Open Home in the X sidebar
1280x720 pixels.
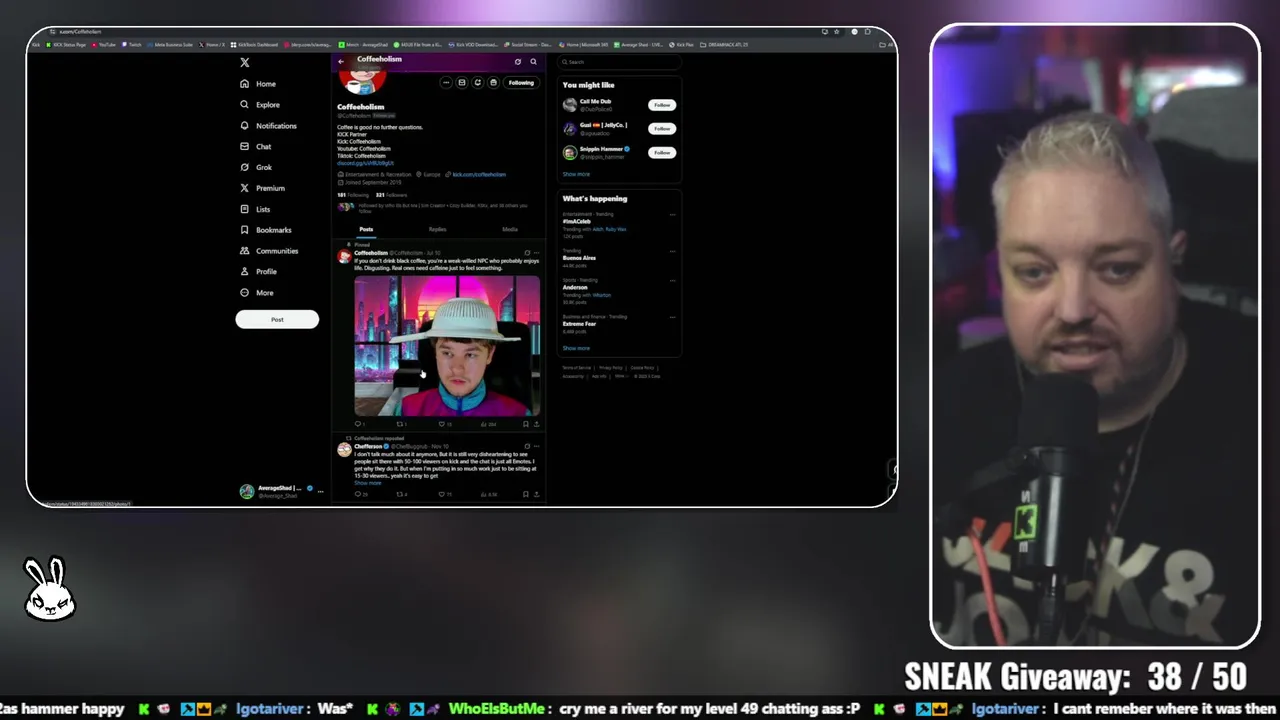click(258, 84)
